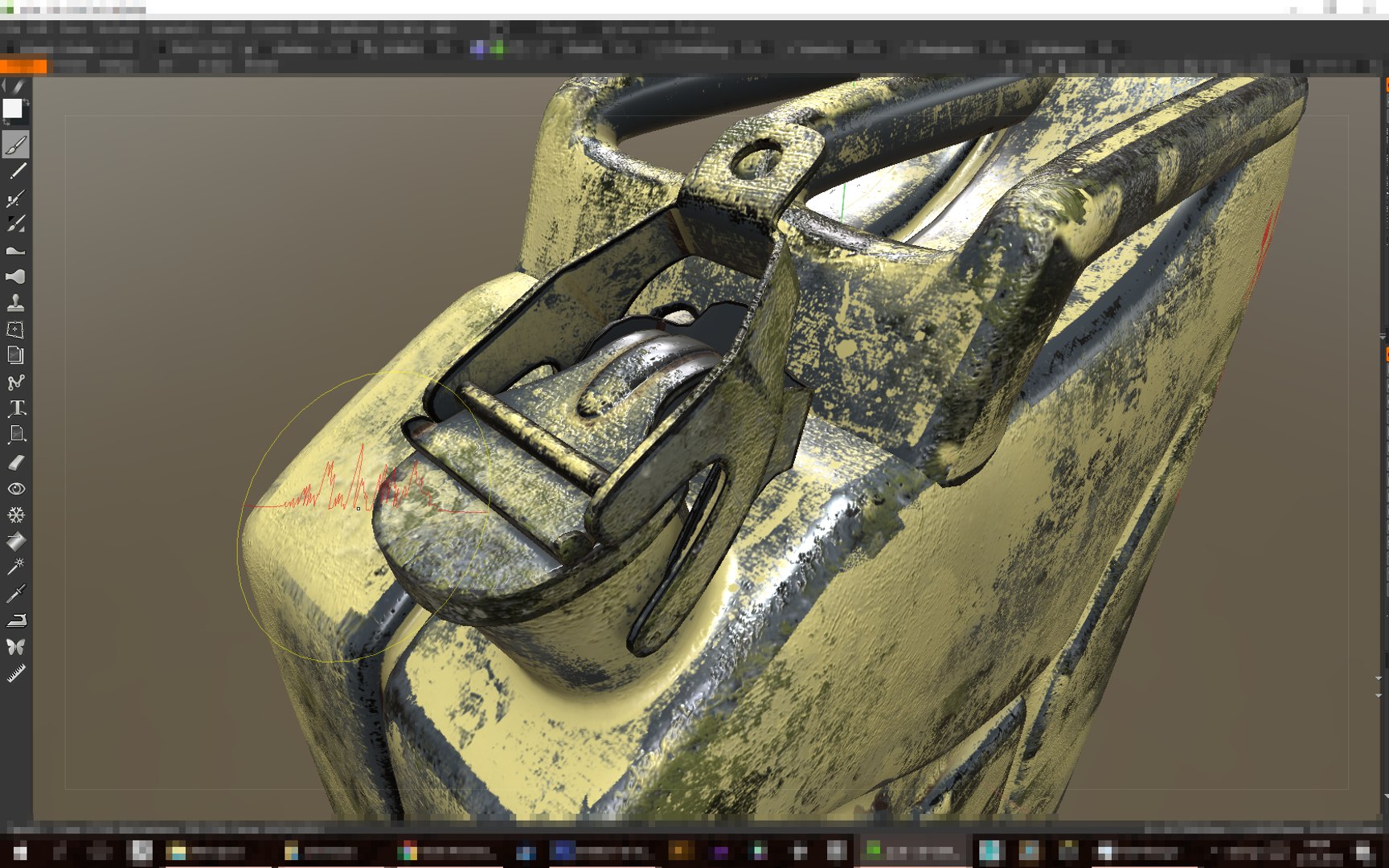1389x868 pixels.
Task: Select the Text tool
Action: pos(16,408)
